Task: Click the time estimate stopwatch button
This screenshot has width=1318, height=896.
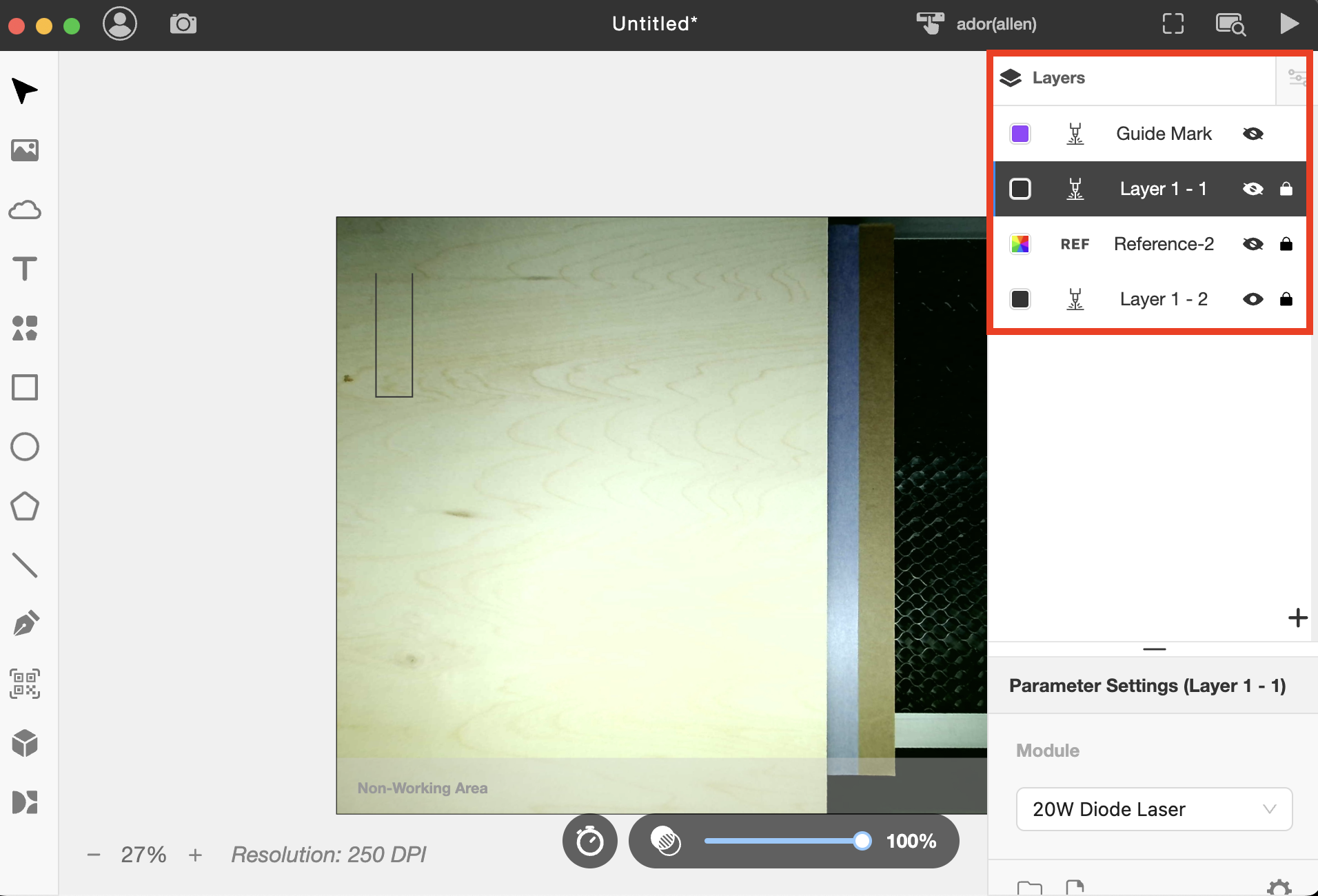Action: point(590,841)
